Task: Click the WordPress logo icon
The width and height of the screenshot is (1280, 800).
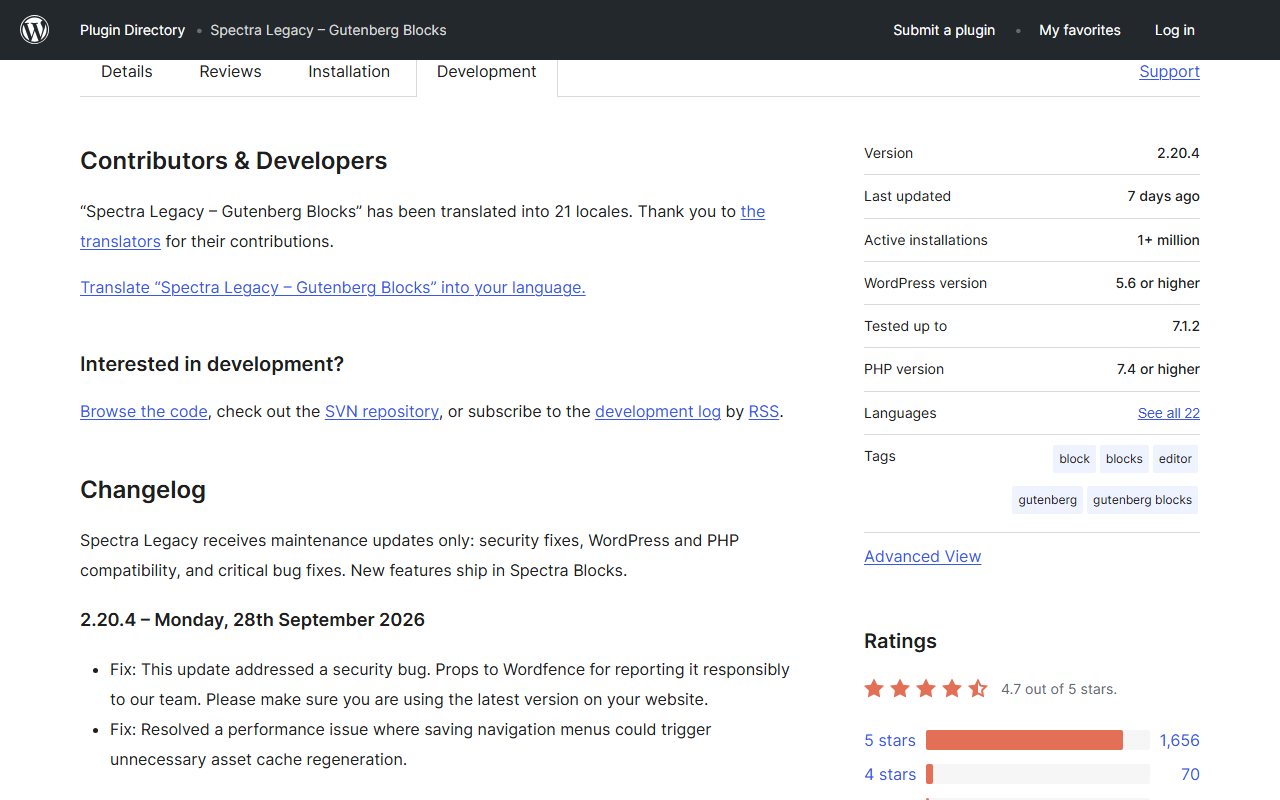Action: point(35,30)
